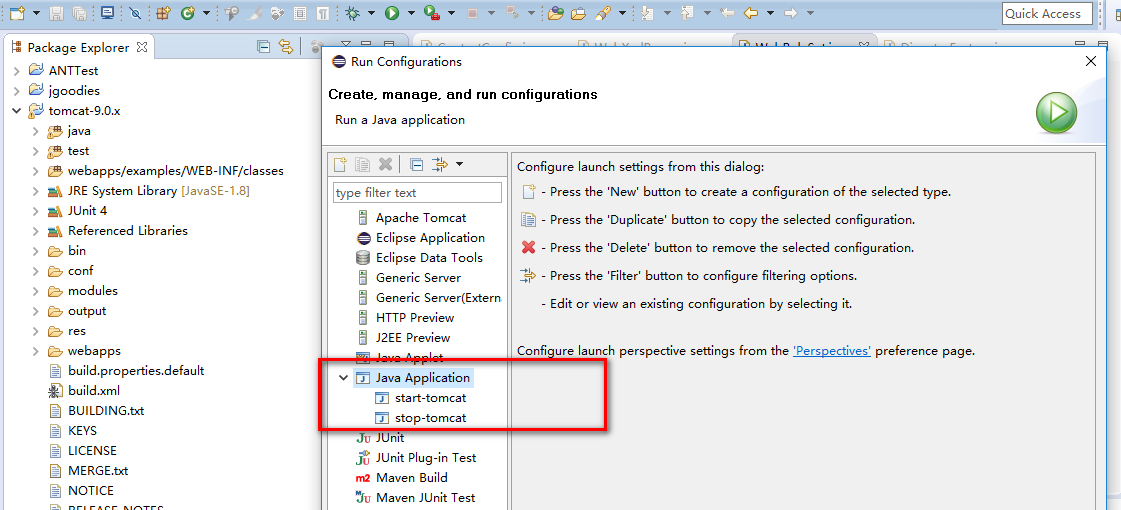Open the New Java Class dropdown arrow

pyautogui.click(x=206, y=12)
